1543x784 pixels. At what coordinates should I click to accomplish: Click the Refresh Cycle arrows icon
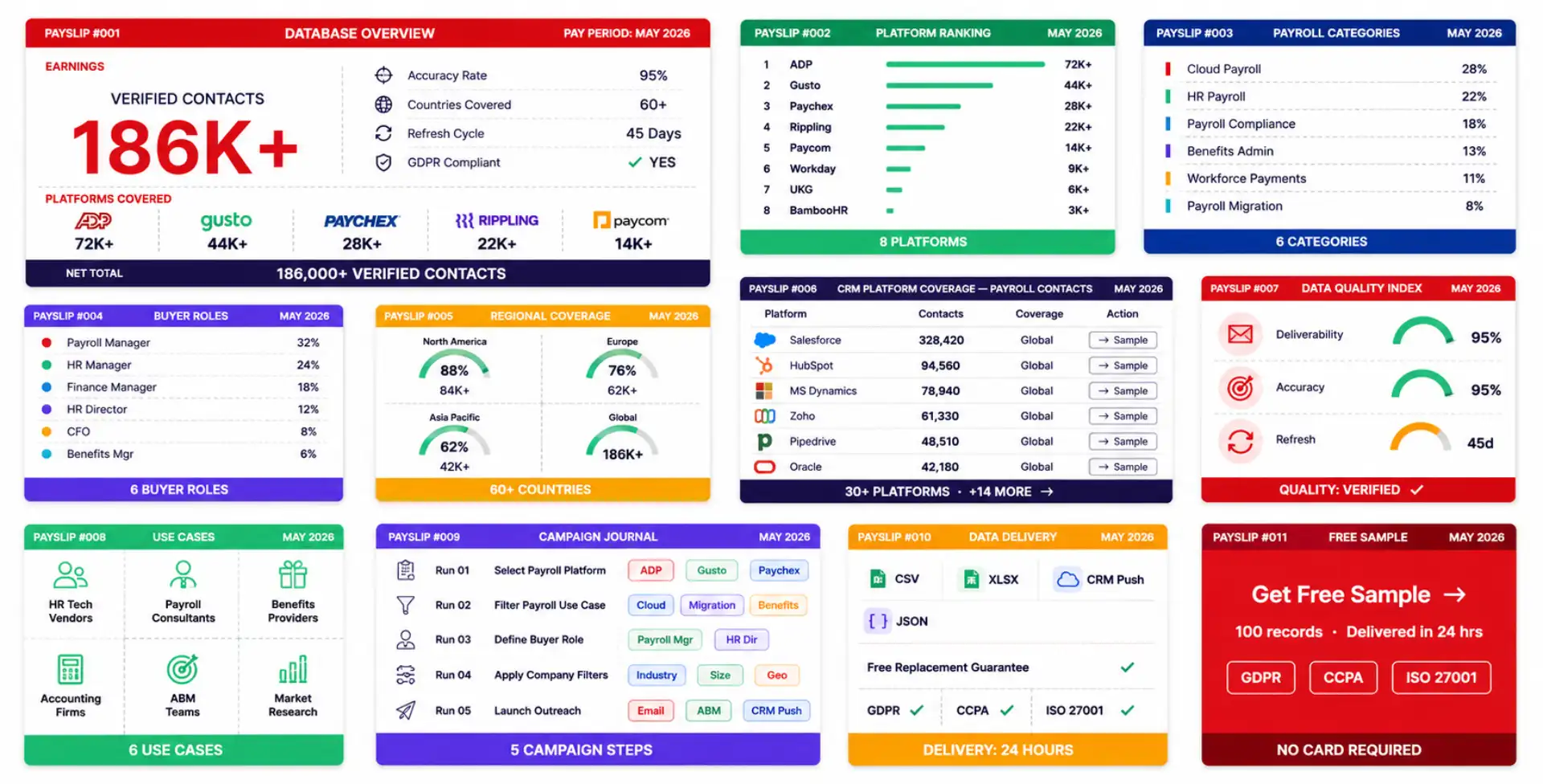383,133
